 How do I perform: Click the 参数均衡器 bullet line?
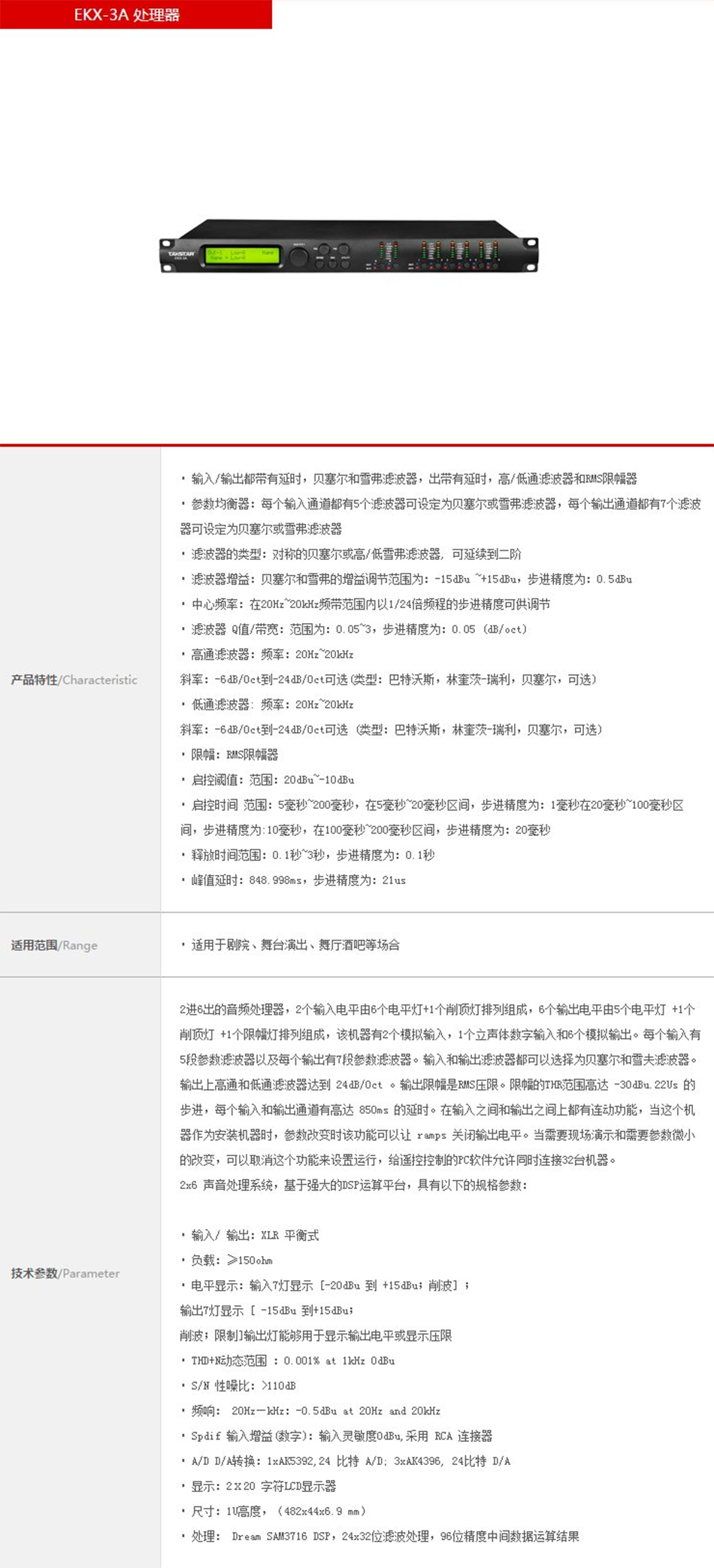440,516
